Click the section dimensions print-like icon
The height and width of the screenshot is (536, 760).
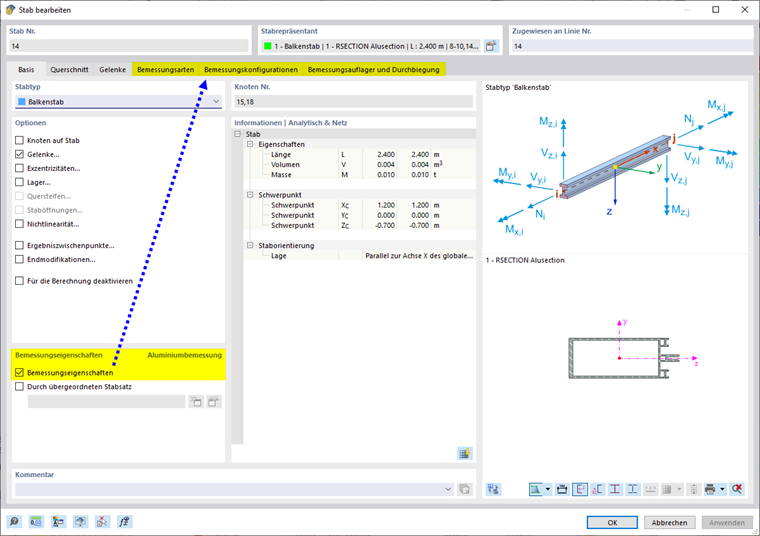562,489
